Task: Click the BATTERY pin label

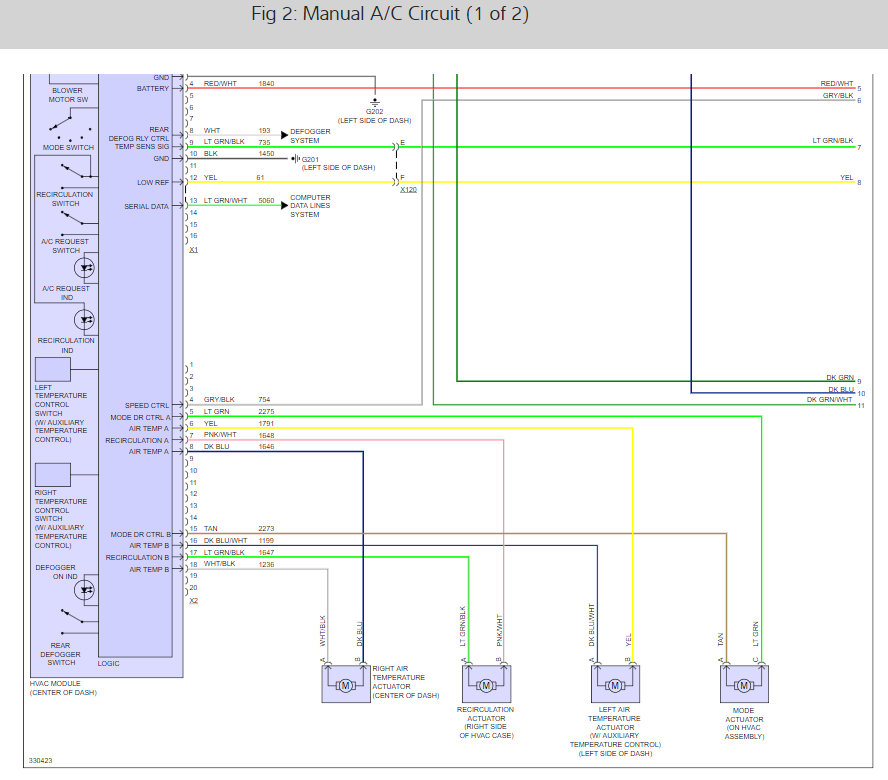Action: [153, 88]
